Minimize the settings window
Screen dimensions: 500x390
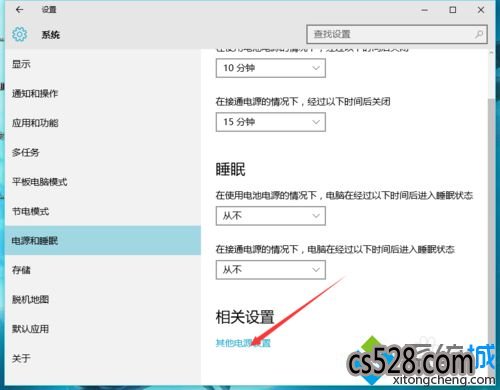pyautogui.click(x=424, y=10)
